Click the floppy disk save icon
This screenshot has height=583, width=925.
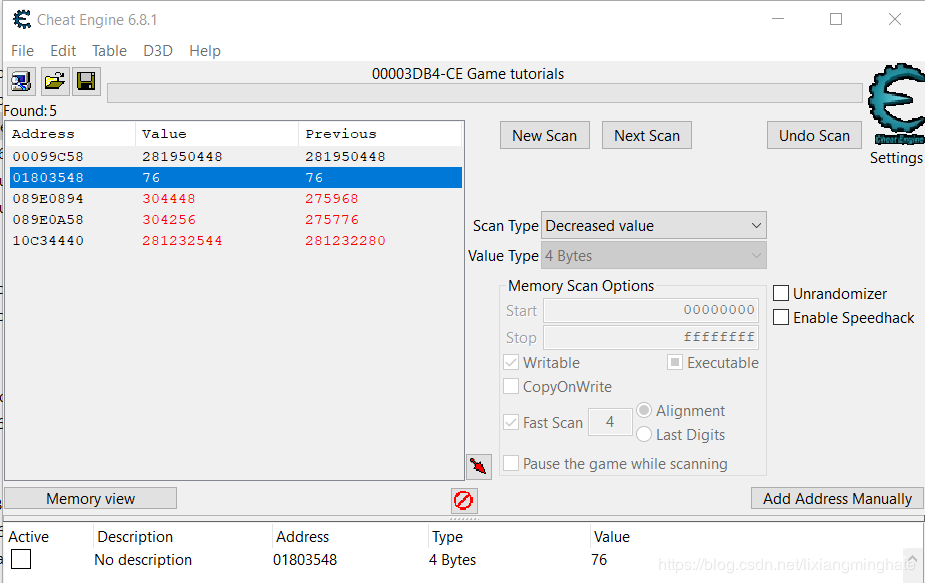tap(86, 82)
